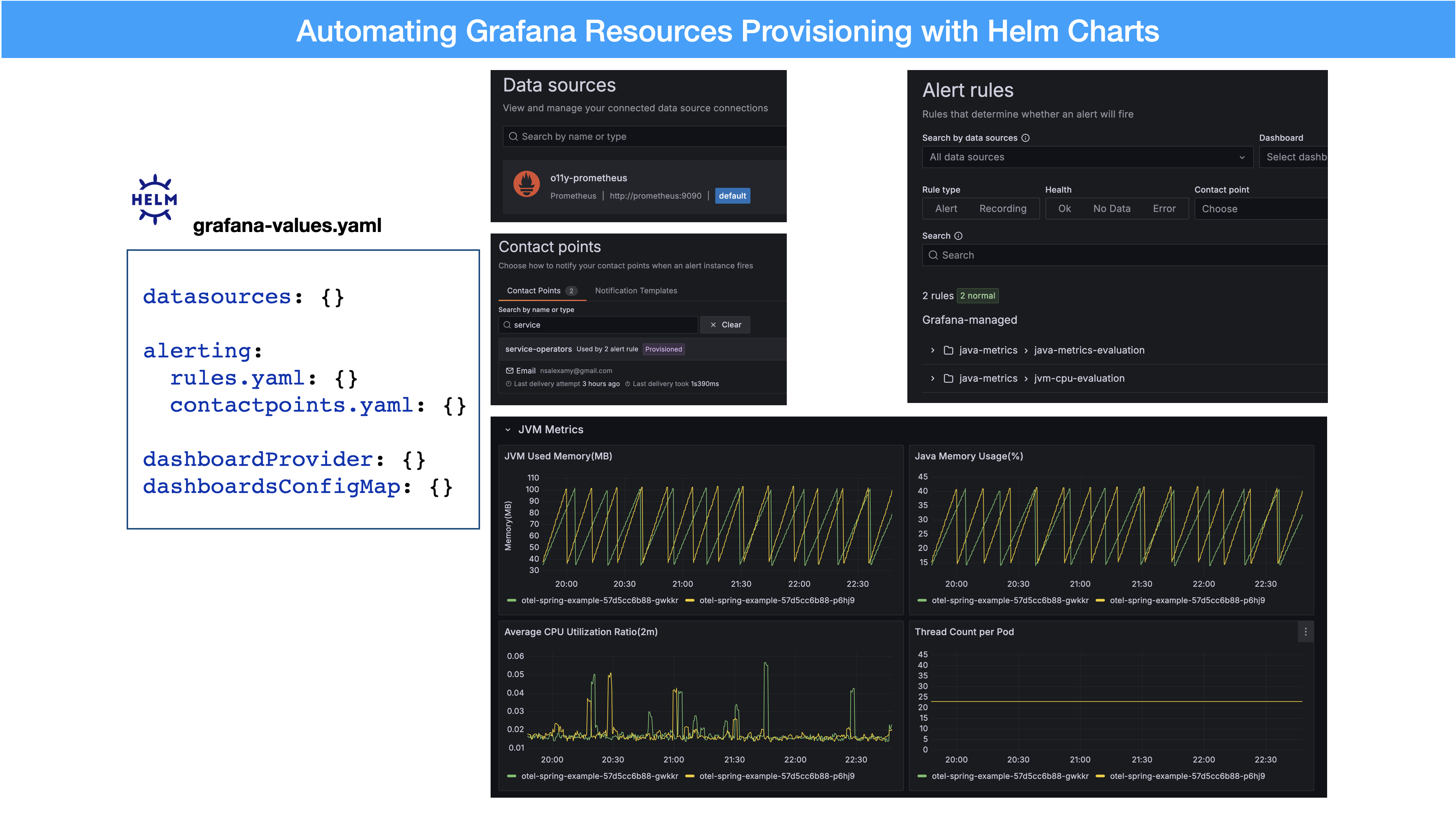Filter health by Ok
Viewport: 1456px width, 815px height.
coord(1064,208)
